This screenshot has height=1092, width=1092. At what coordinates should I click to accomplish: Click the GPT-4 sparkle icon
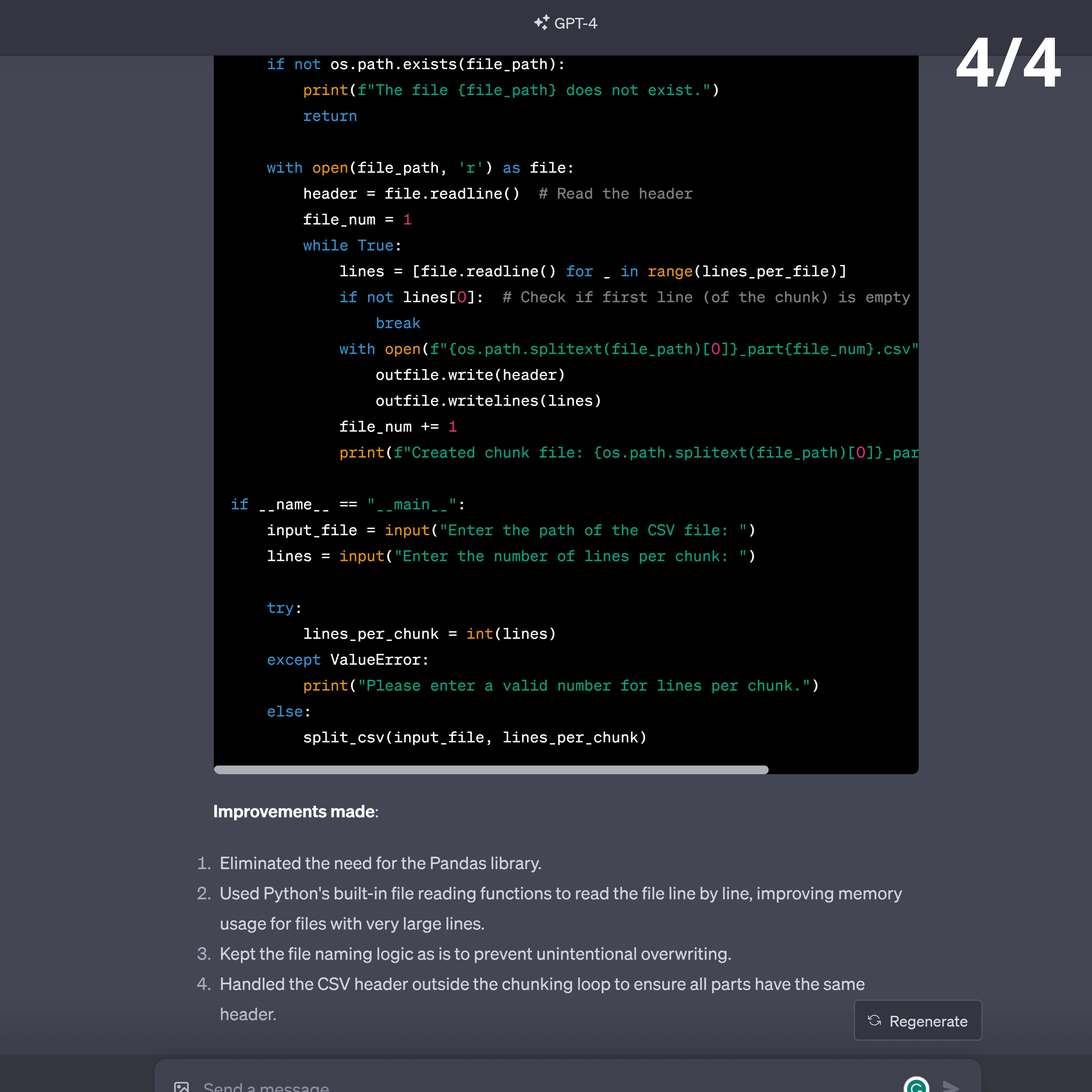pos(541,23)
